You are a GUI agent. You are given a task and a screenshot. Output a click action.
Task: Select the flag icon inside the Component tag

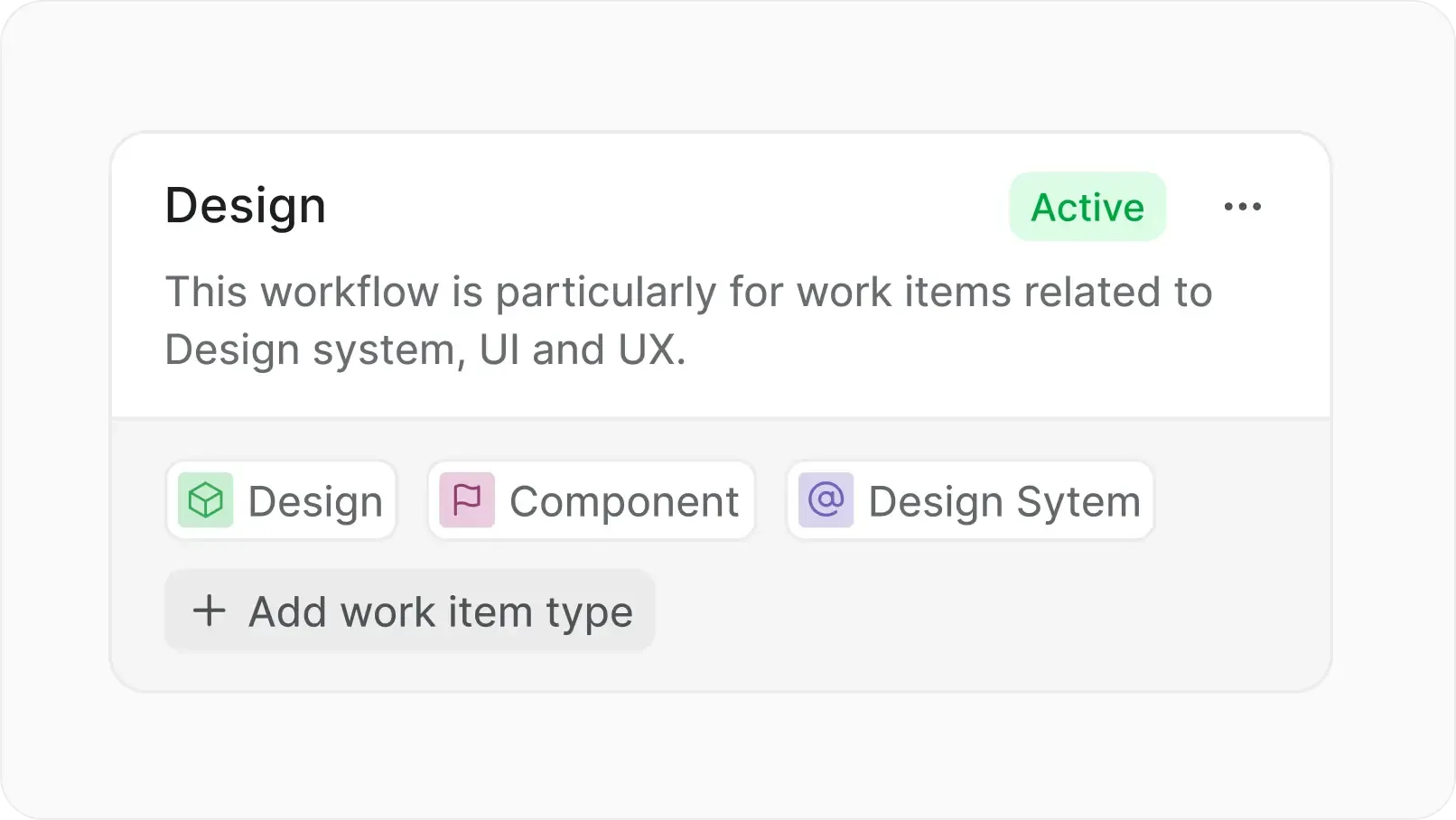(x=469, y=500)
